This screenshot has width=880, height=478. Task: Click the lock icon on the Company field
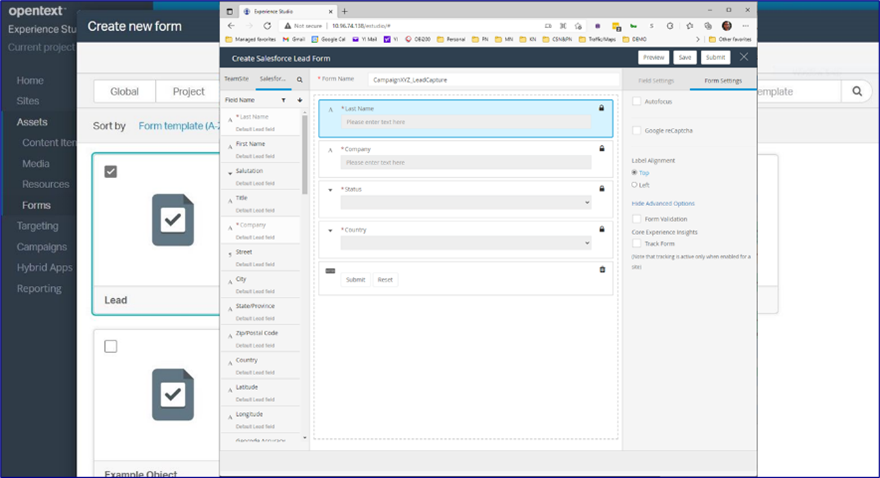pos(602,148)
